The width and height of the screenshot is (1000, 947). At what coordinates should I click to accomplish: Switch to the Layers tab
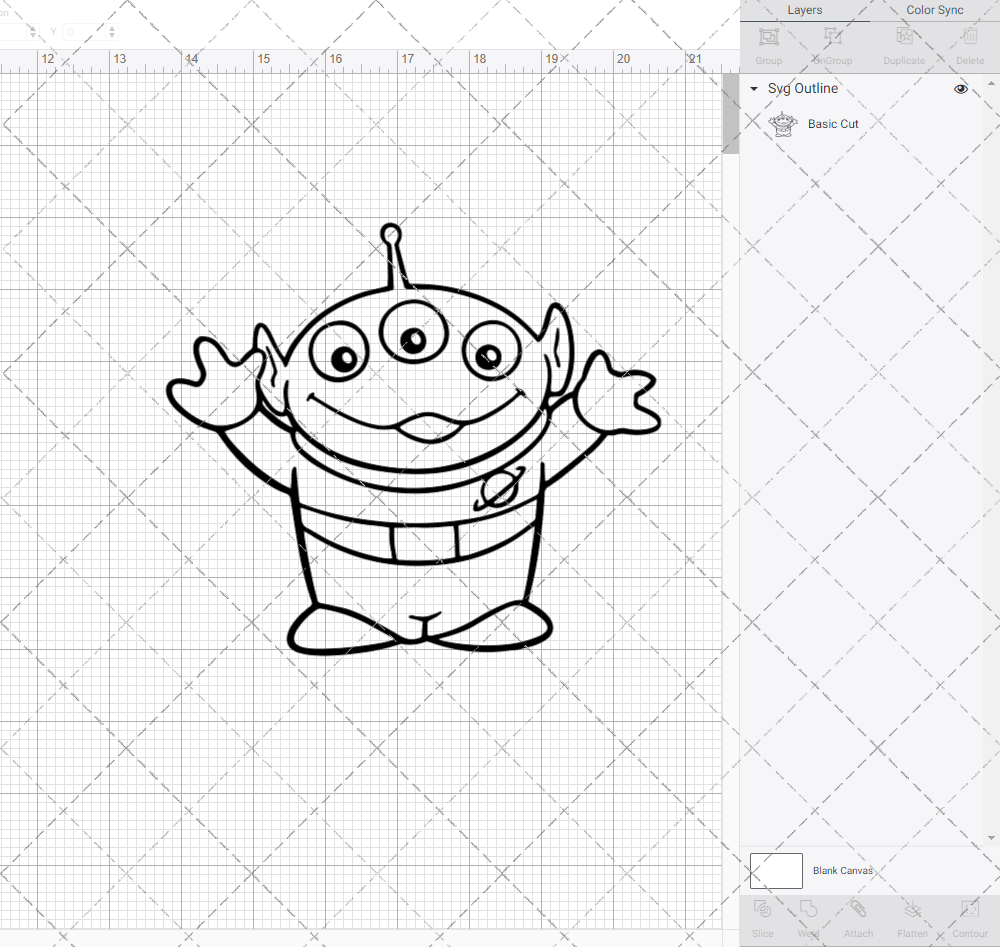[x=805, y=10]
